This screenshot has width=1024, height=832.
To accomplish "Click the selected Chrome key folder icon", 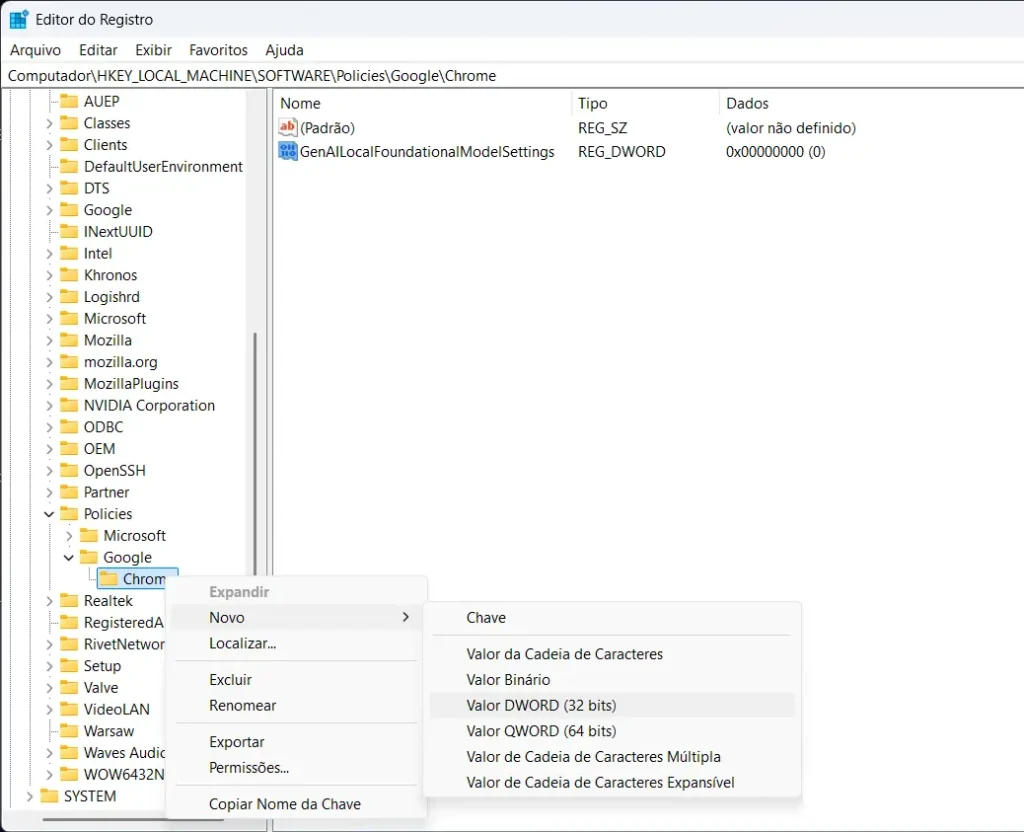I will pyautogui.click(x=108, y=579).
